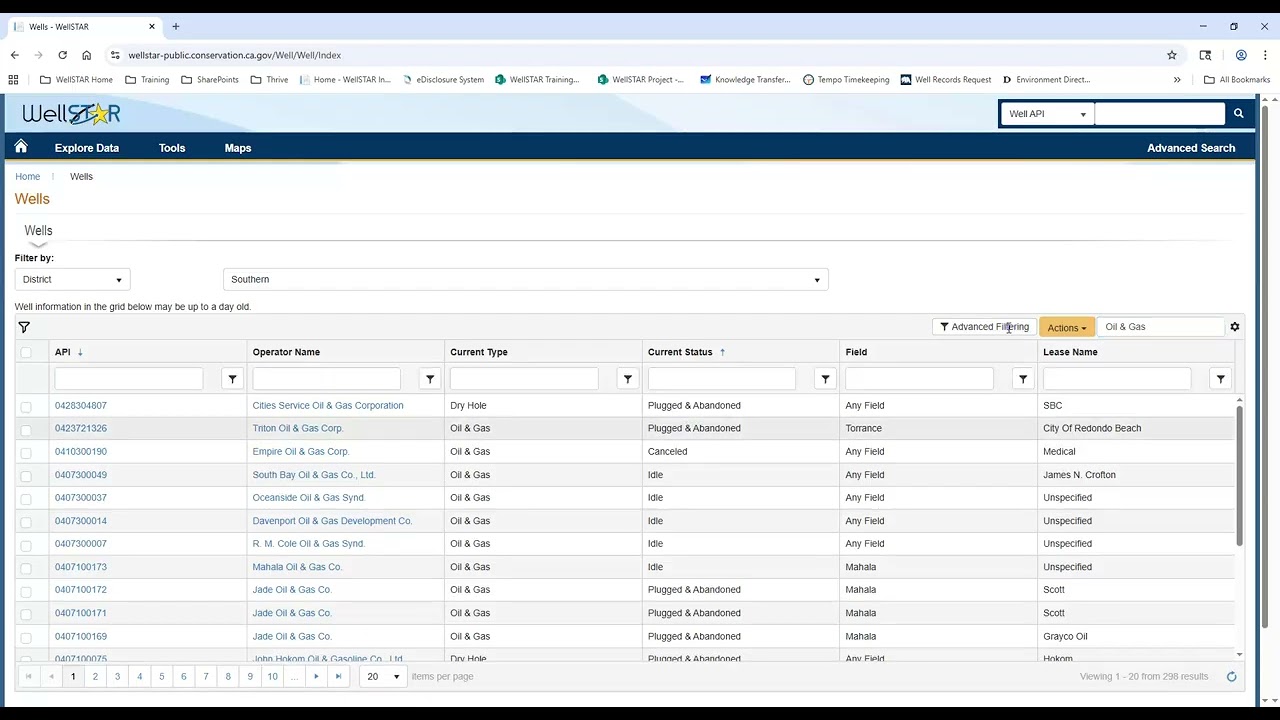This screenshot has height=720, width=1280.
Task: Open the Well API search type dropdown
Action: (x=1047, y=114)
